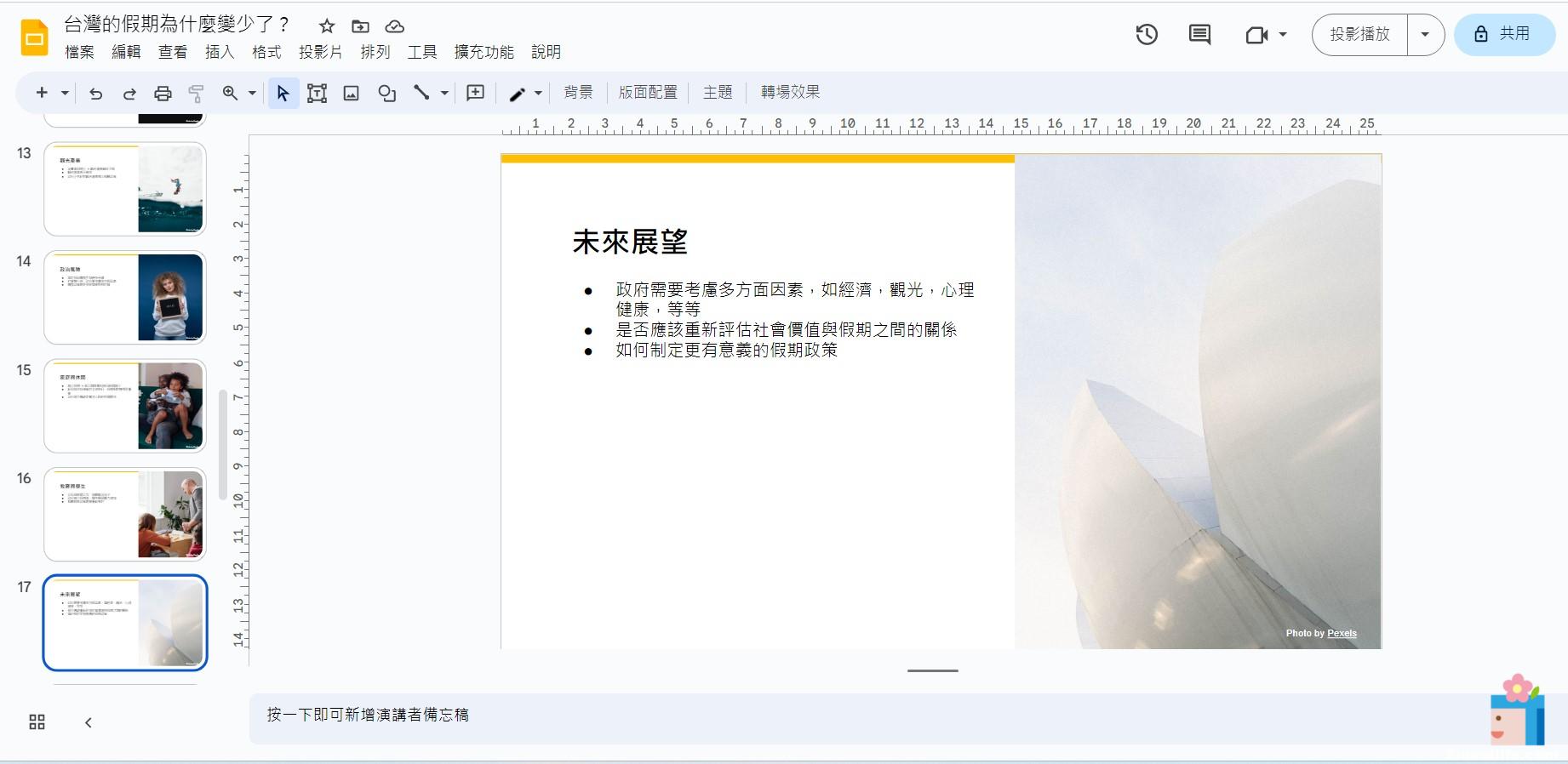The height and width of the screenshot is (764, 1568).
Task: Print the presentation with the printer icon
Action: click(x=163, y=93)
